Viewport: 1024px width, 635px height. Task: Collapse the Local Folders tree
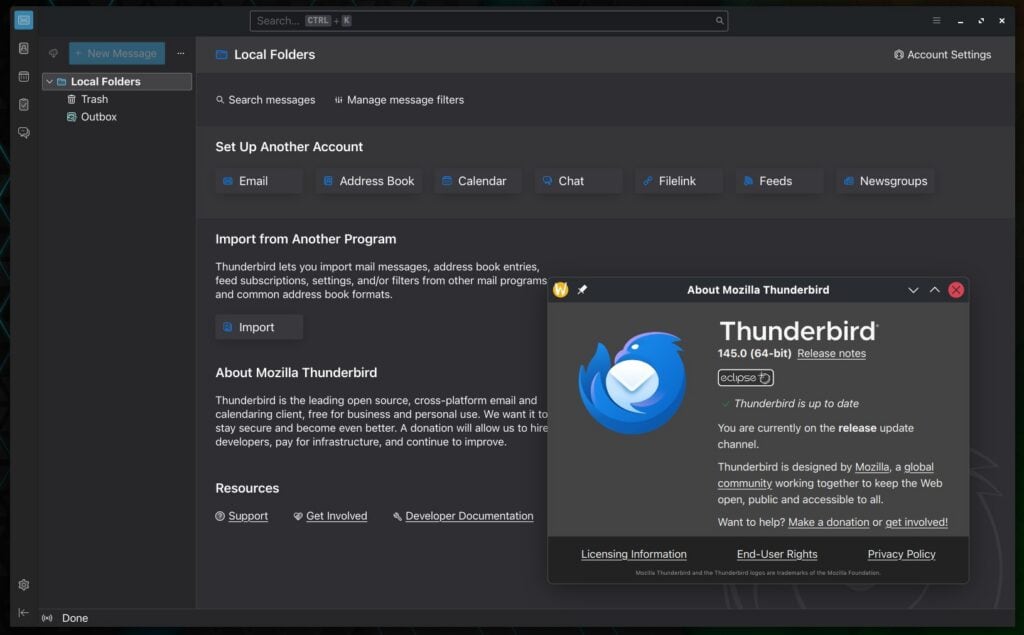[48, 81]
